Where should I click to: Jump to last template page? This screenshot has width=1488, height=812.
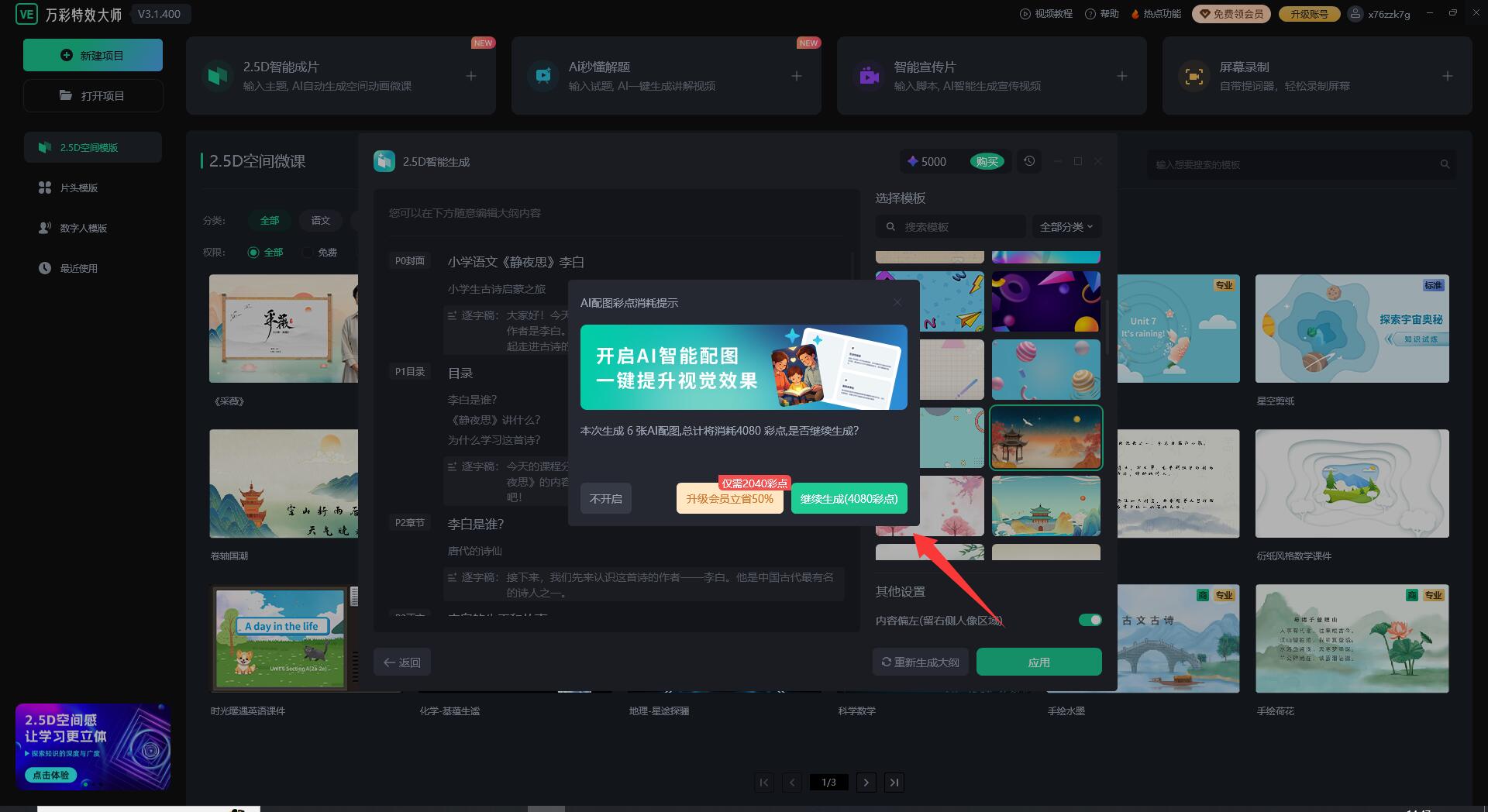tap(894, 783)
